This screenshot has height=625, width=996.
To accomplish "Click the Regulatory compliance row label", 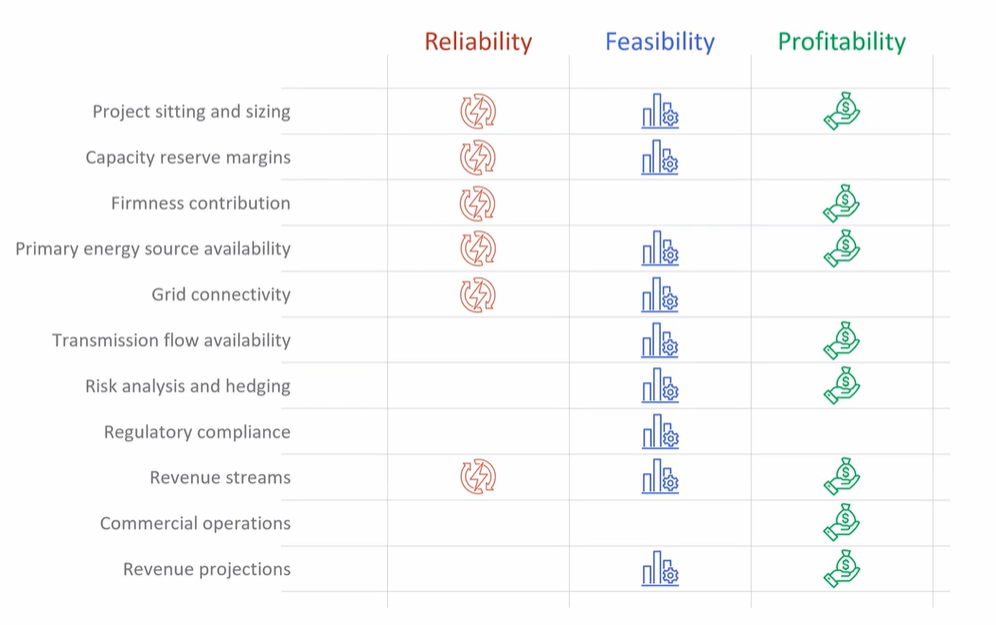I will tap(197, 432).
